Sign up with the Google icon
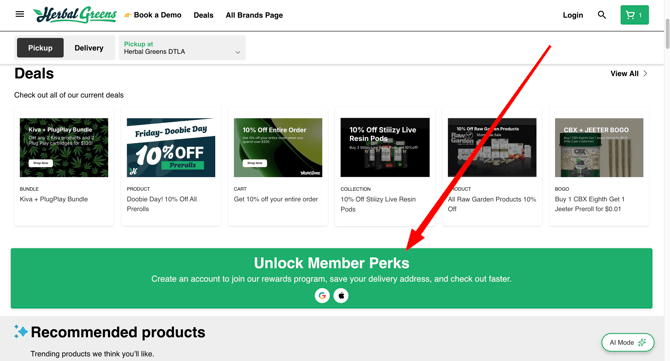Viewport: 670px width, 361px height. 322,296
